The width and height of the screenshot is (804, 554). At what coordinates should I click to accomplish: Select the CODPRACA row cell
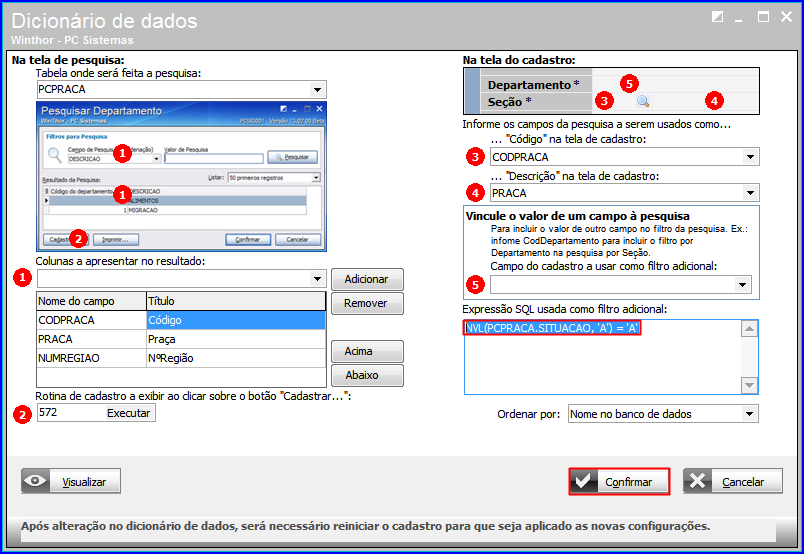(x=91, y=320)
